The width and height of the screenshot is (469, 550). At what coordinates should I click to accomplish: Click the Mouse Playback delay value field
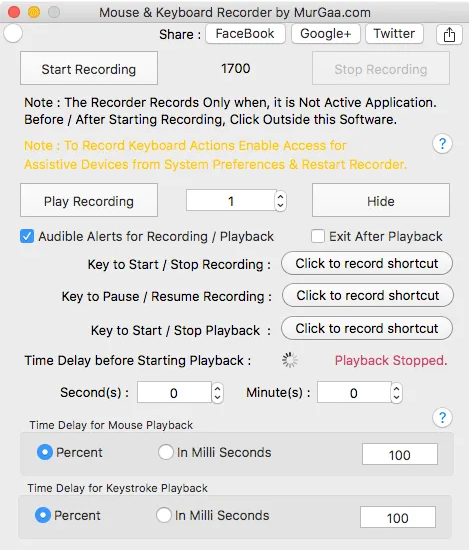click(400, 454)
